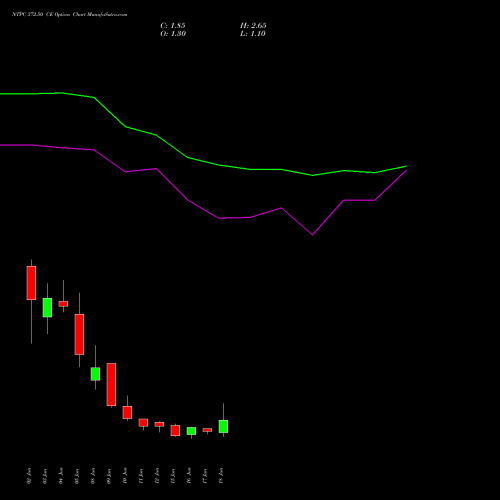
Task: Select the '08 Jun' date label on the axis
Action: point(93,476)
